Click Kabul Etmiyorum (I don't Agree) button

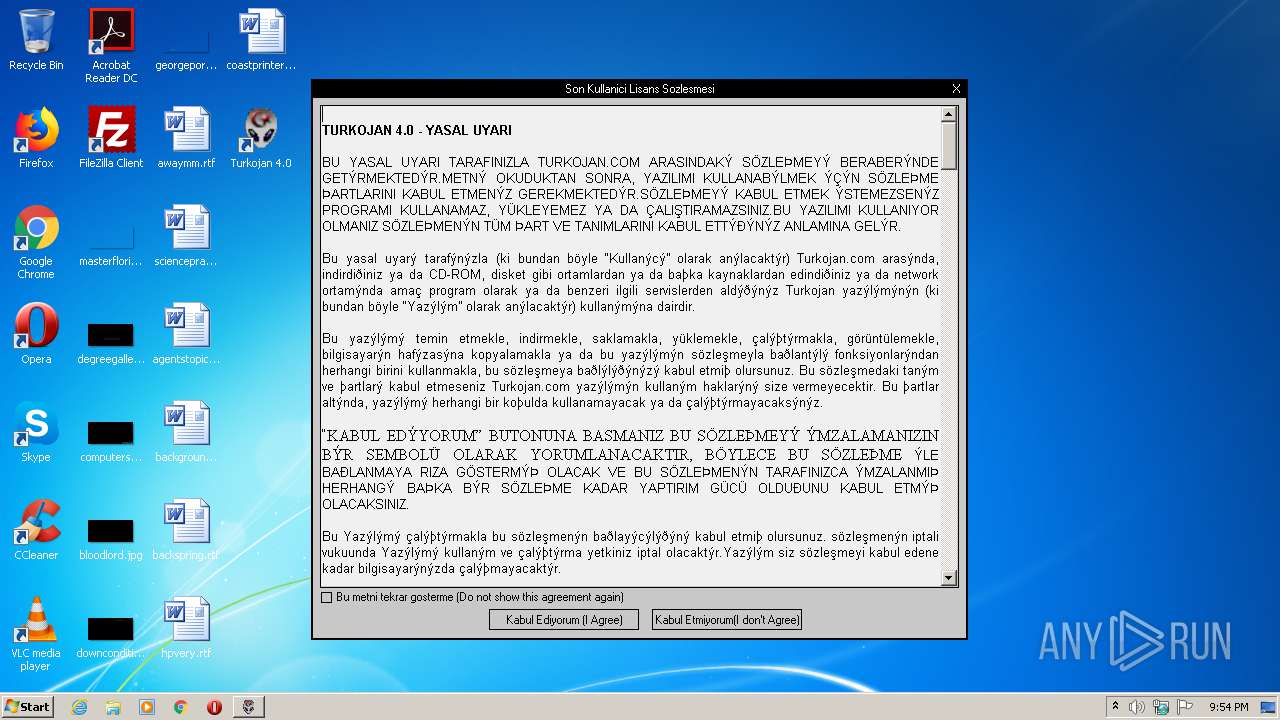click(727, 620)
